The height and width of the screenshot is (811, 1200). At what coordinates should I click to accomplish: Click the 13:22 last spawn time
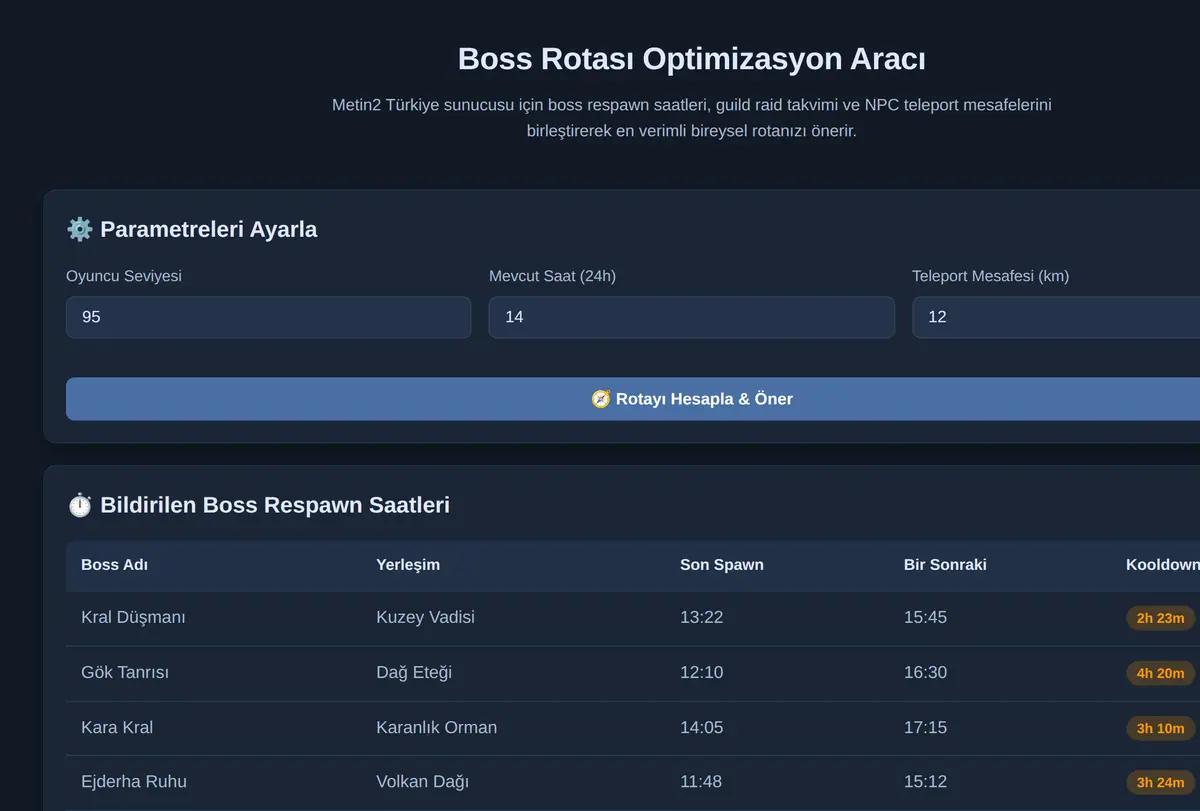pyautogui.click(x=701, y=617)
